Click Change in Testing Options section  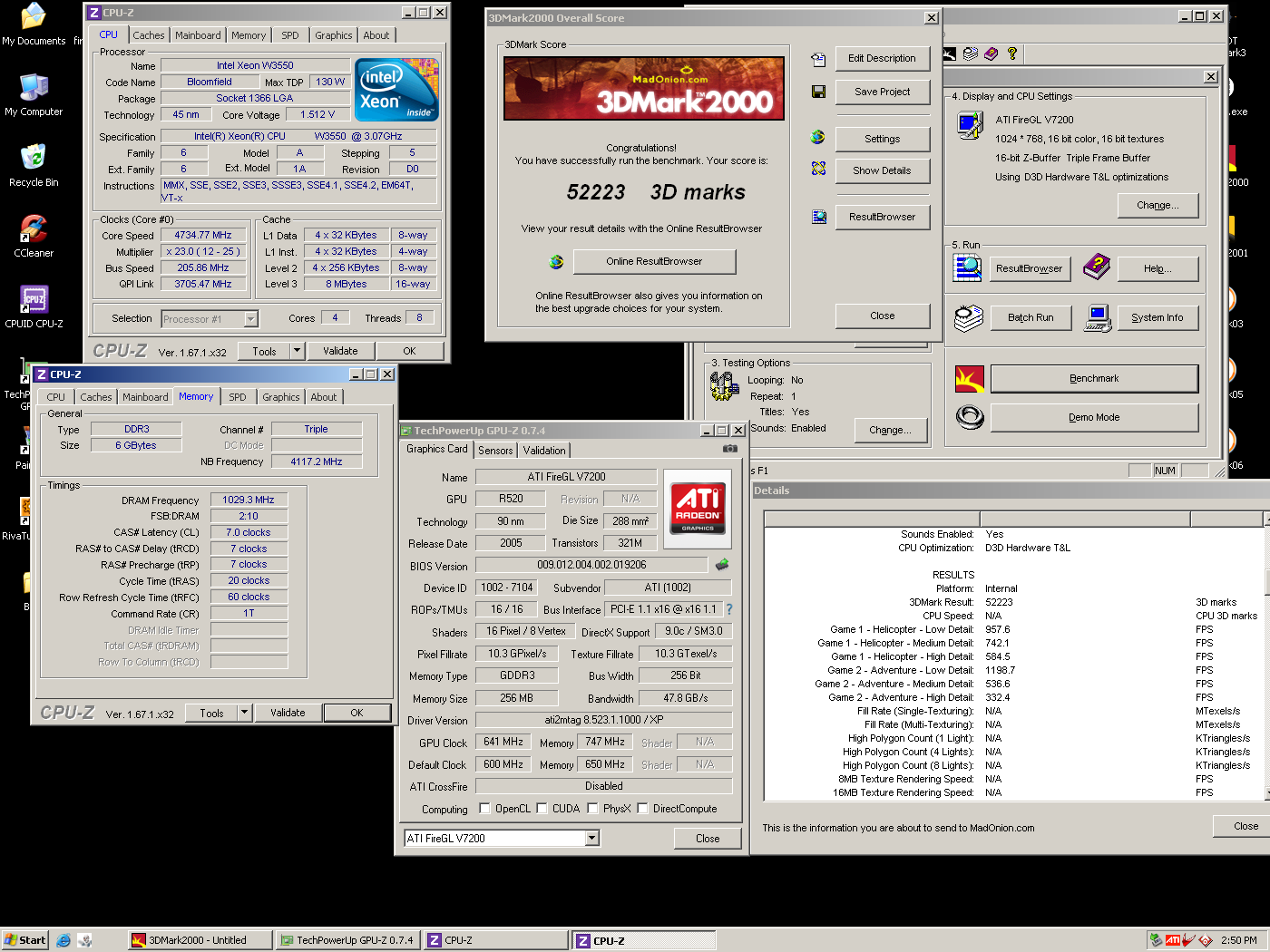click(891, 431)
